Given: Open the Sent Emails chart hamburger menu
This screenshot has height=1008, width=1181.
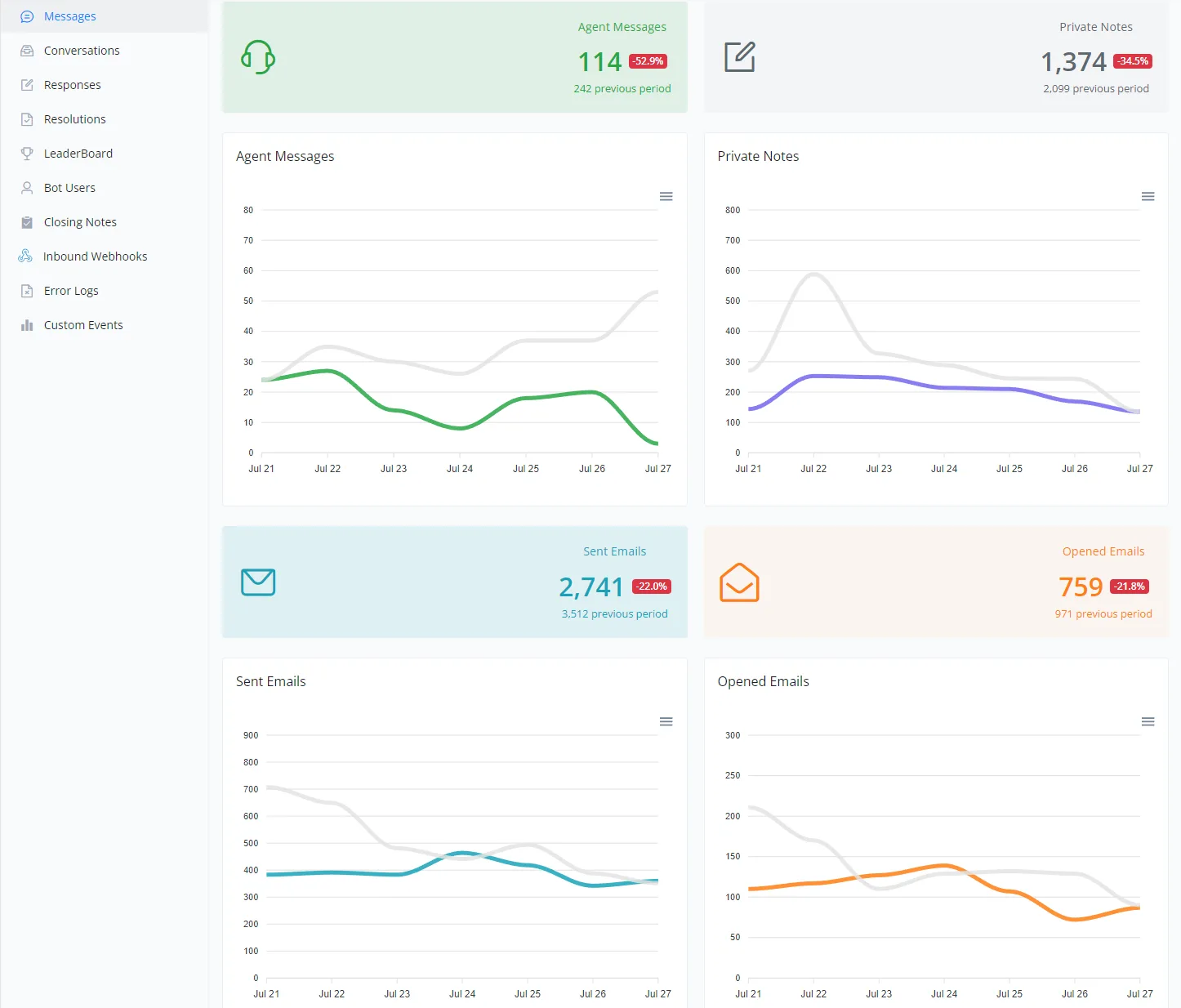Looking at the screenshot, I should tap(666, 721).
